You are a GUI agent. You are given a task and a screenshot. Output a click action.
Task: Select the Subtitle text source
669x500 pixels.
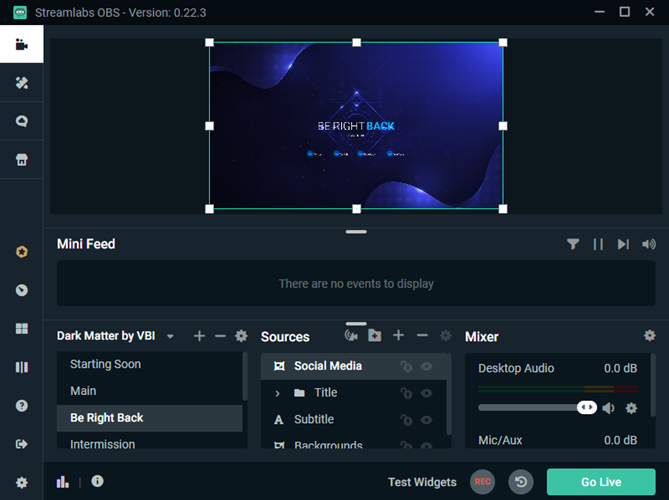[354, 420]
